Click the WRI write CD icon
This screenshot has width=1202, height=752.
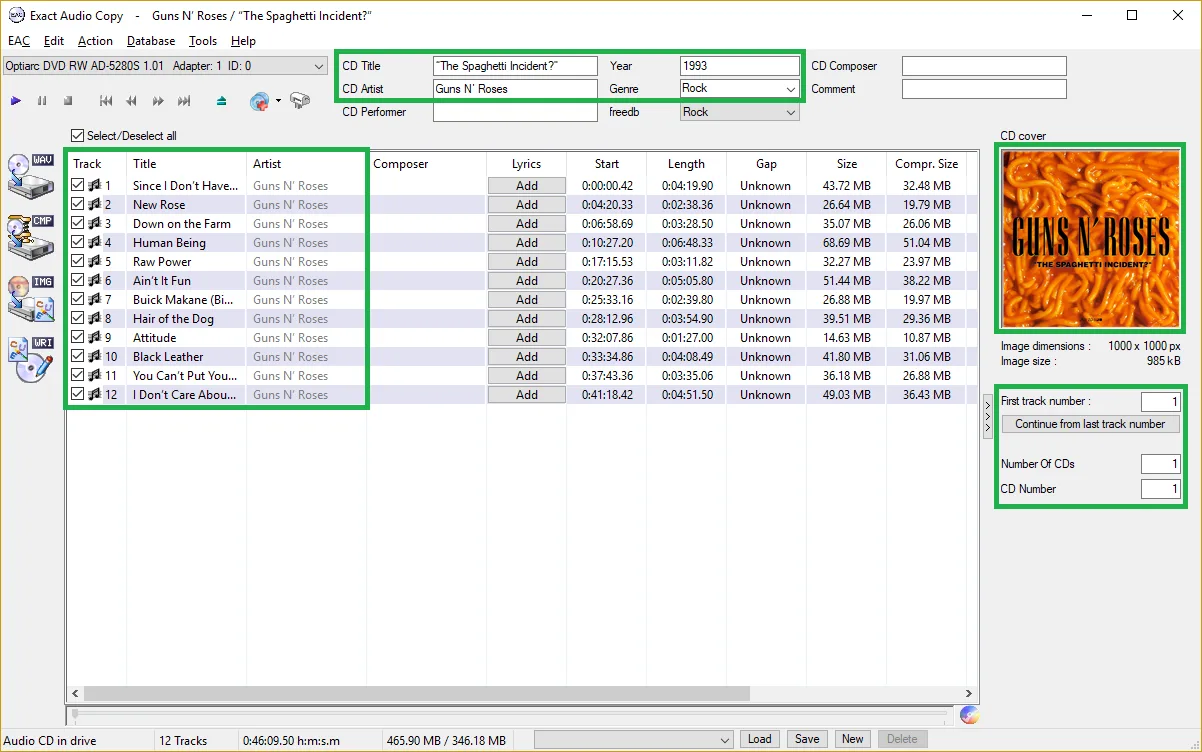(x=30, y=359)
